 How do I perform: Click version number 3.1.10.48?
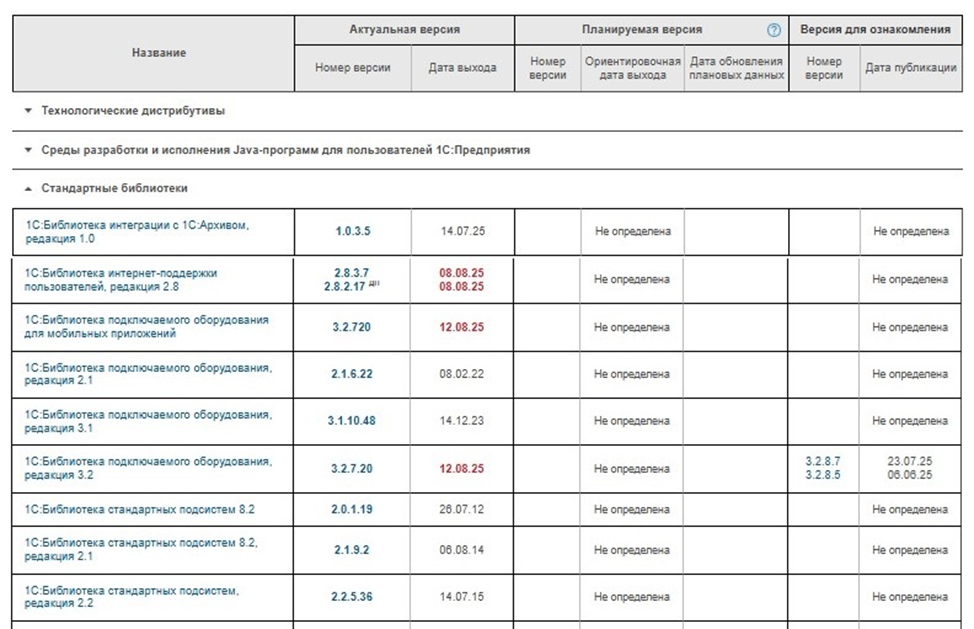pos(352,420)
